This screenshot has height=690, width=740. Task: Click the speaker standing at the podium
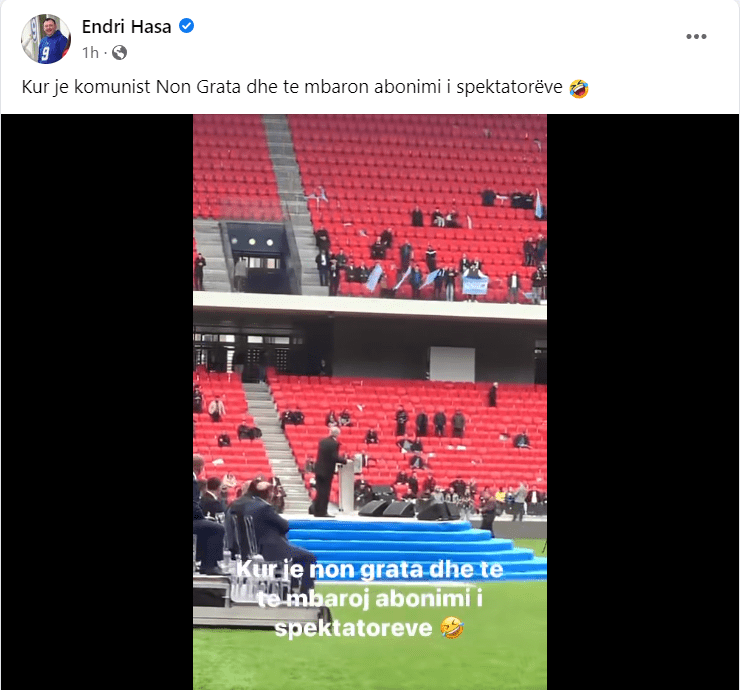click(328, 474)
